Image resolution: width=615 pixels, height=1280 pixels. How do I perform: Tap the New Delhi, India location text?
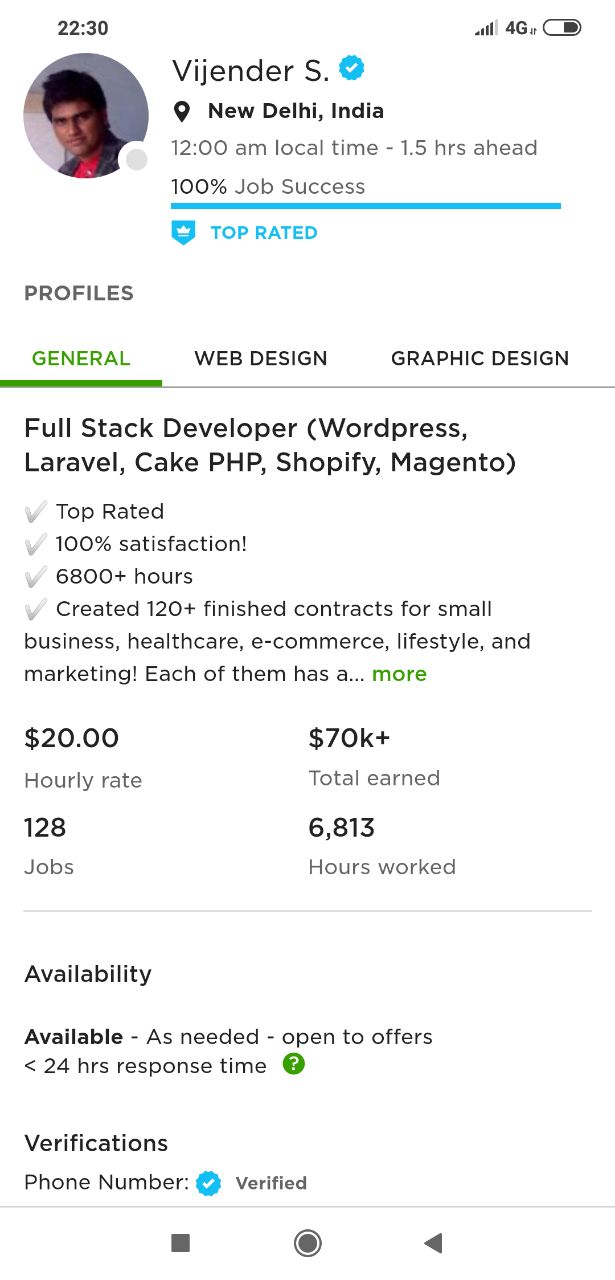point(296,111)
